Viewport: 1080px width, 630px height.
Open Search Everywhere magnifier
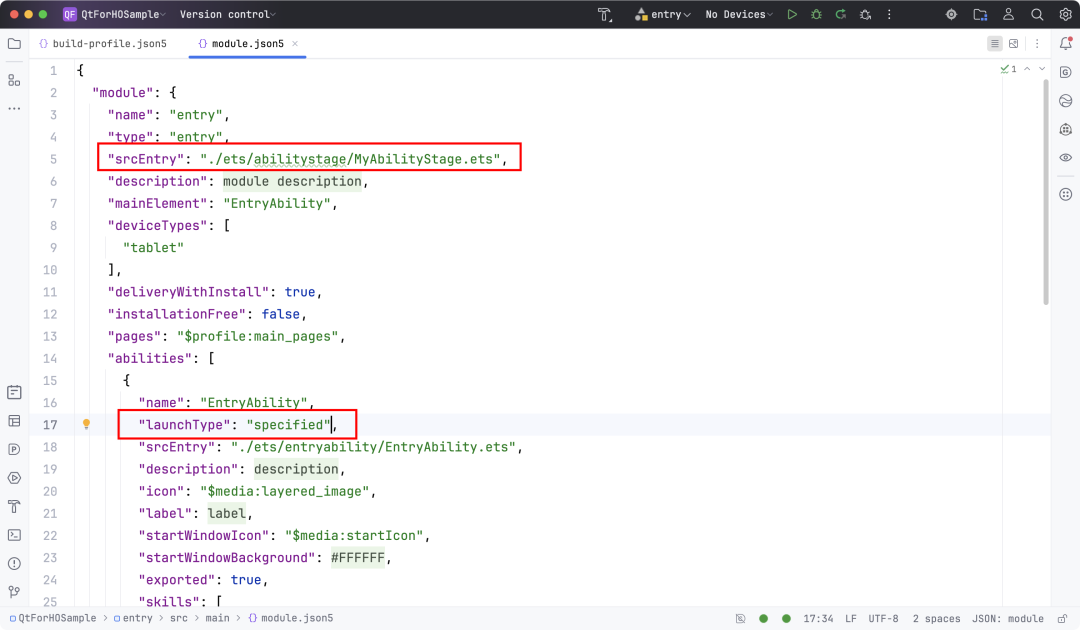[x=1037, y=14]
